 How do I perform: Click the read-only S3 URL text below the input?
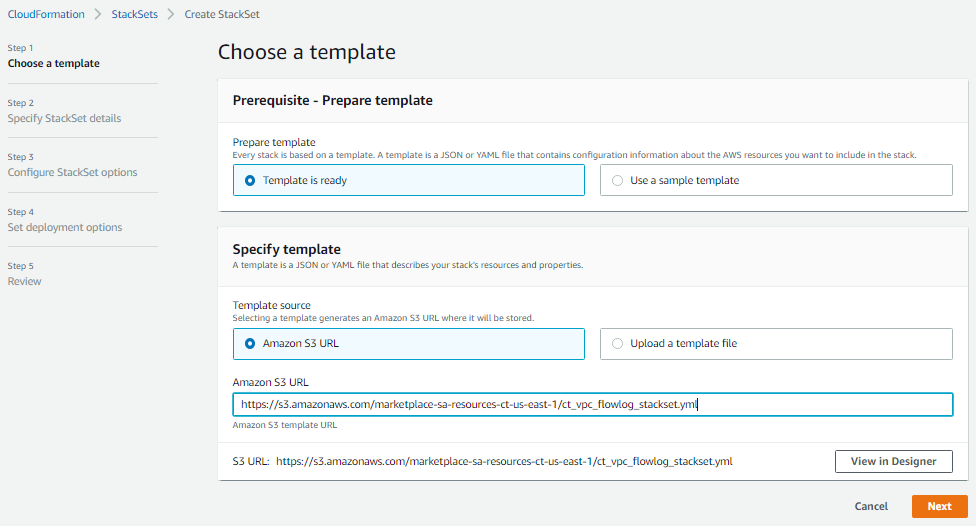[x=504, y=461]
